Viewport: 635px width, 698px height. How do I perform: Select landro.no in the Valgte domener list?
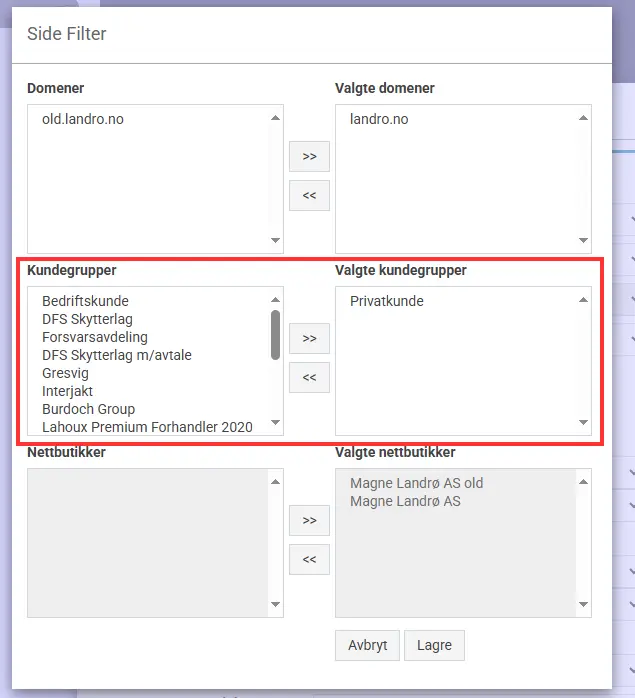(379, 119)
